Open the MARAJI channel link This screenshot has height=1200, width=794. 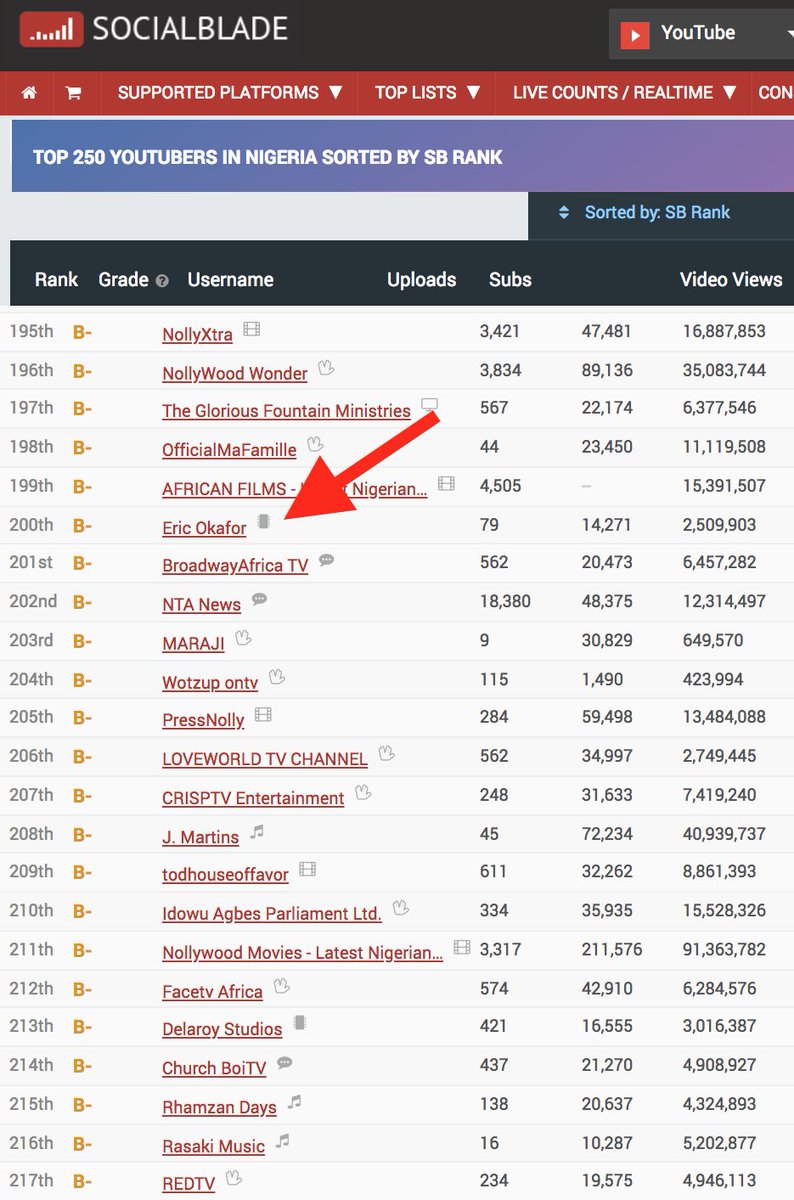click(193, 644)
